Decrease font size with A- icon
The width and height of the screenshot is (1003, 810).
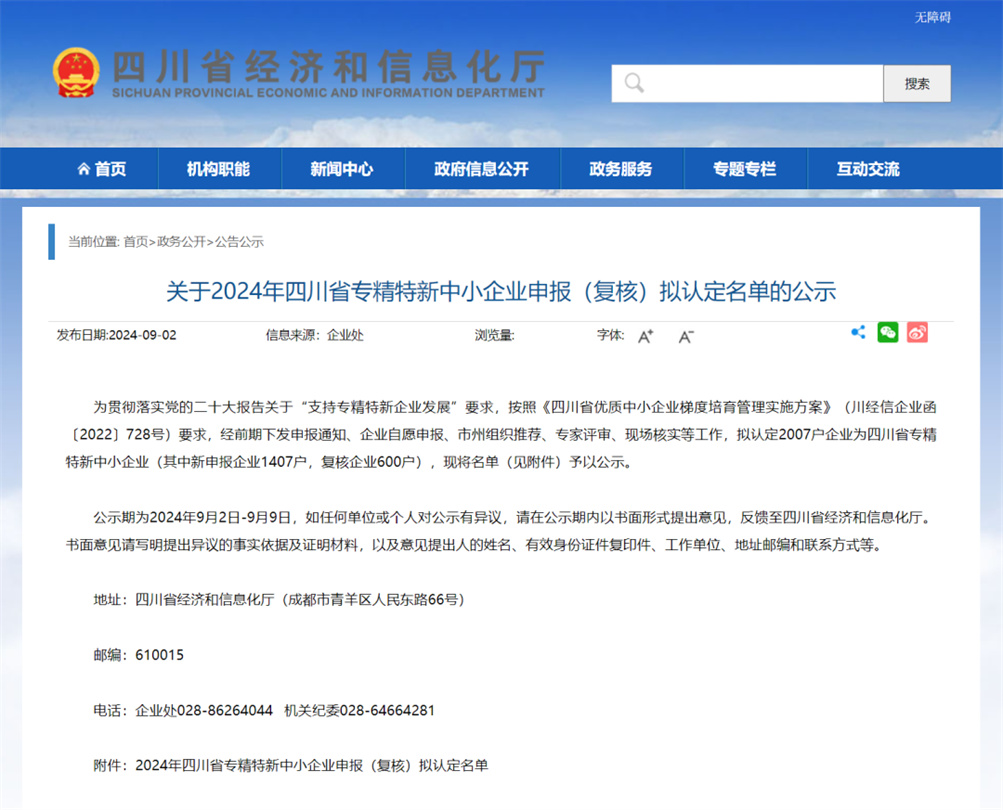click(686, 336)
